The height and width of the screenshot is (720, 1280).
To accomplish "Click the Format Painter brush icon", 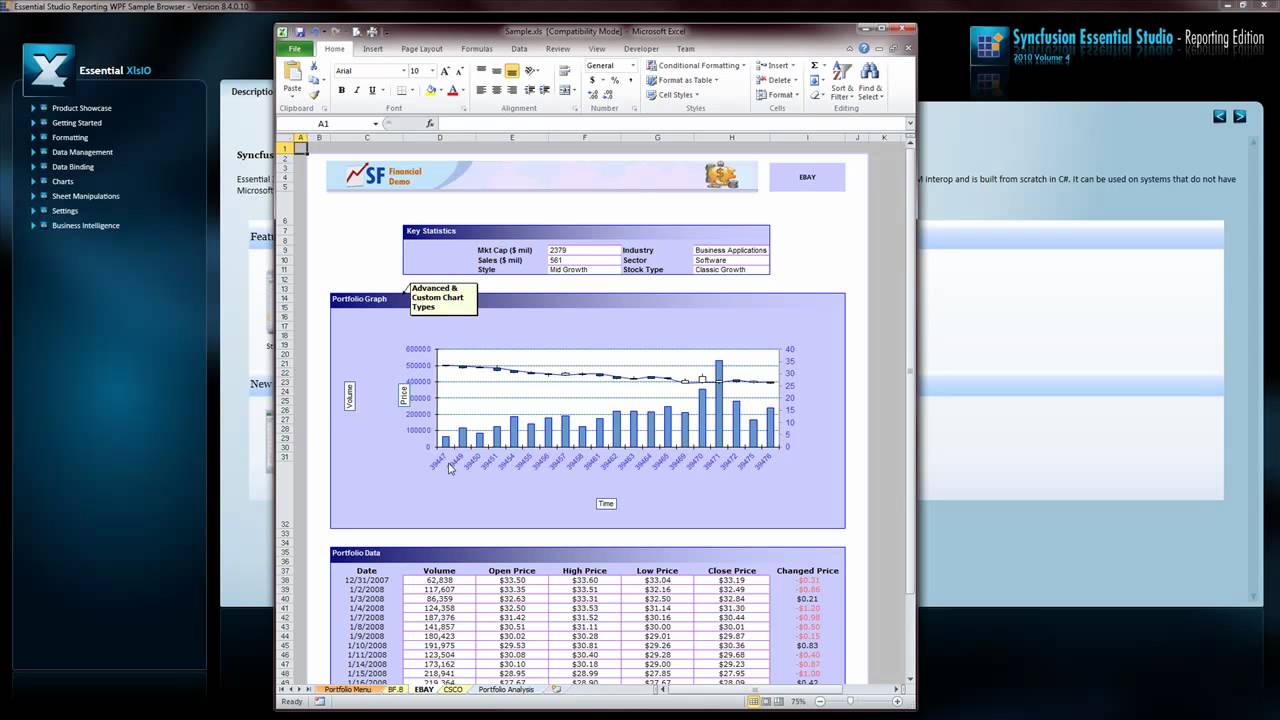I will [314, 94].
